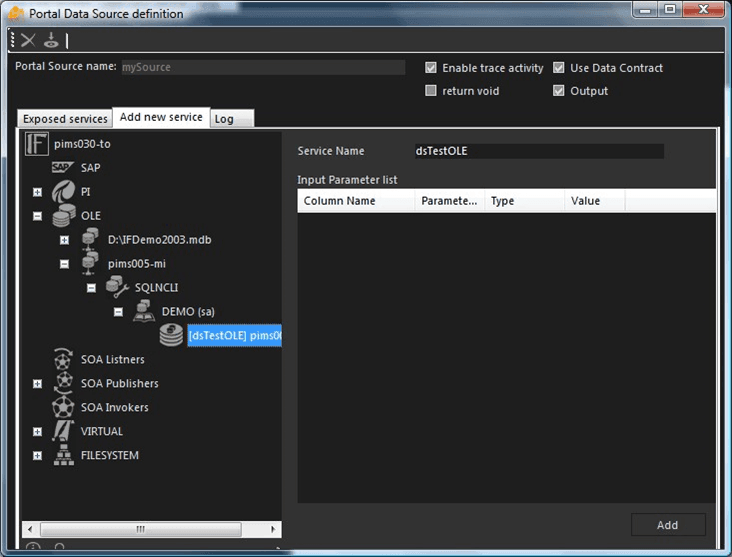The height and width of the screenshot is (557, 732).
Task: Expand the D:\IFDemo2003.mdb node
Action: pos(64,240)
